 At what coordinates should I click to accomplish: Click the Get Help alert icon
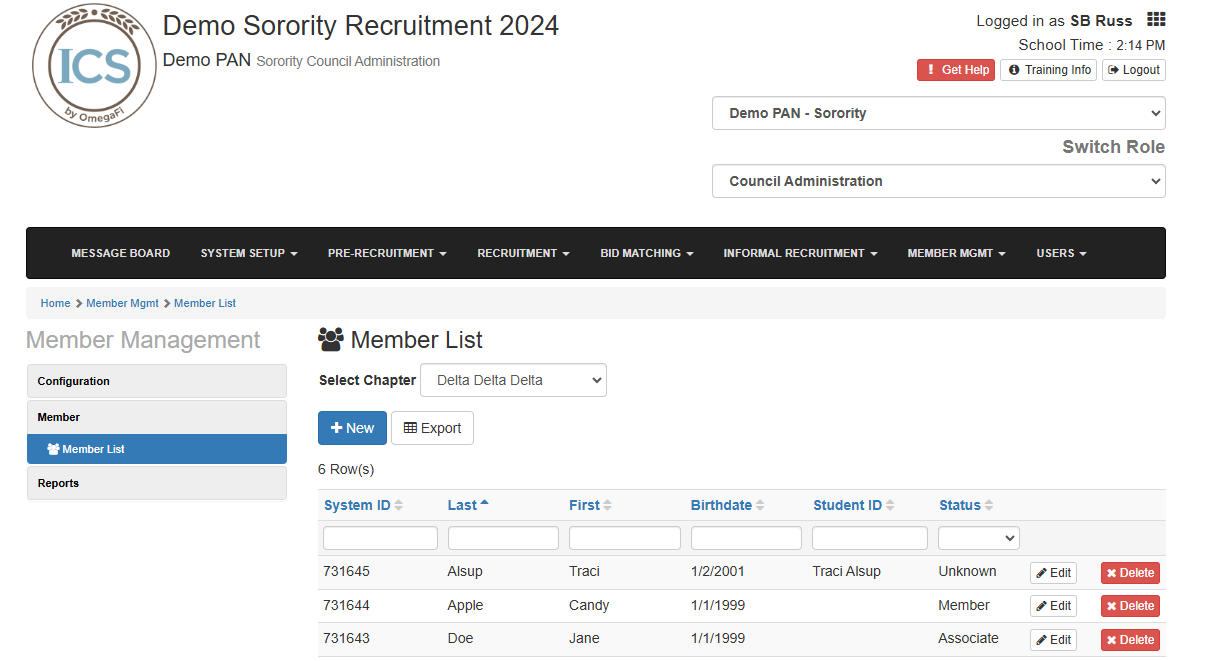click(x=930, y=70)
